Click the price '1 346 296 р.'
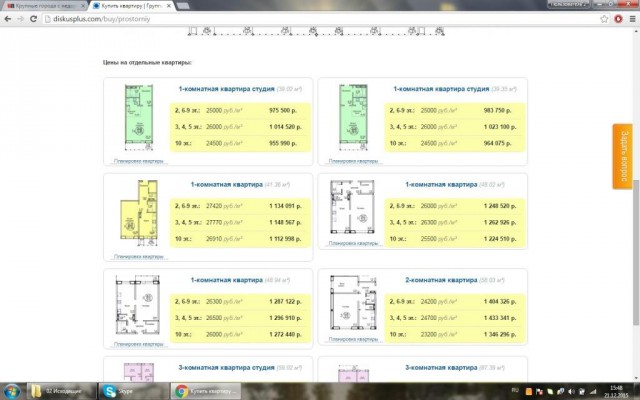 pyautogui.click(x=500, y=334)
